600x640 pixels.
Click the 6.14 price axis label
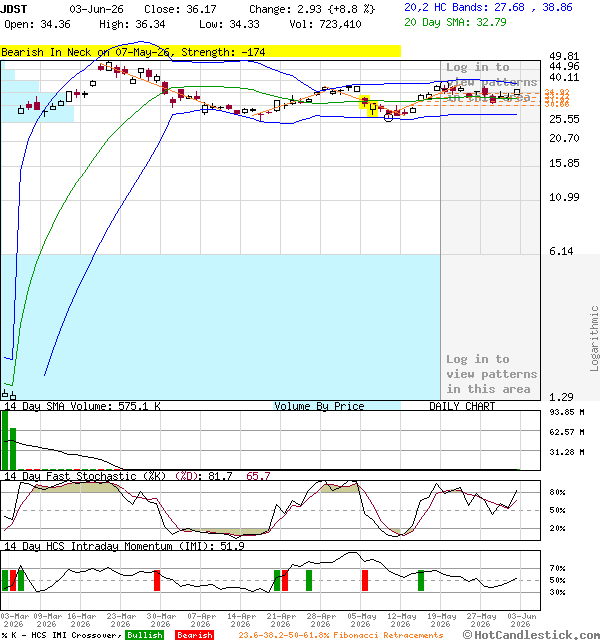[561, 251]
